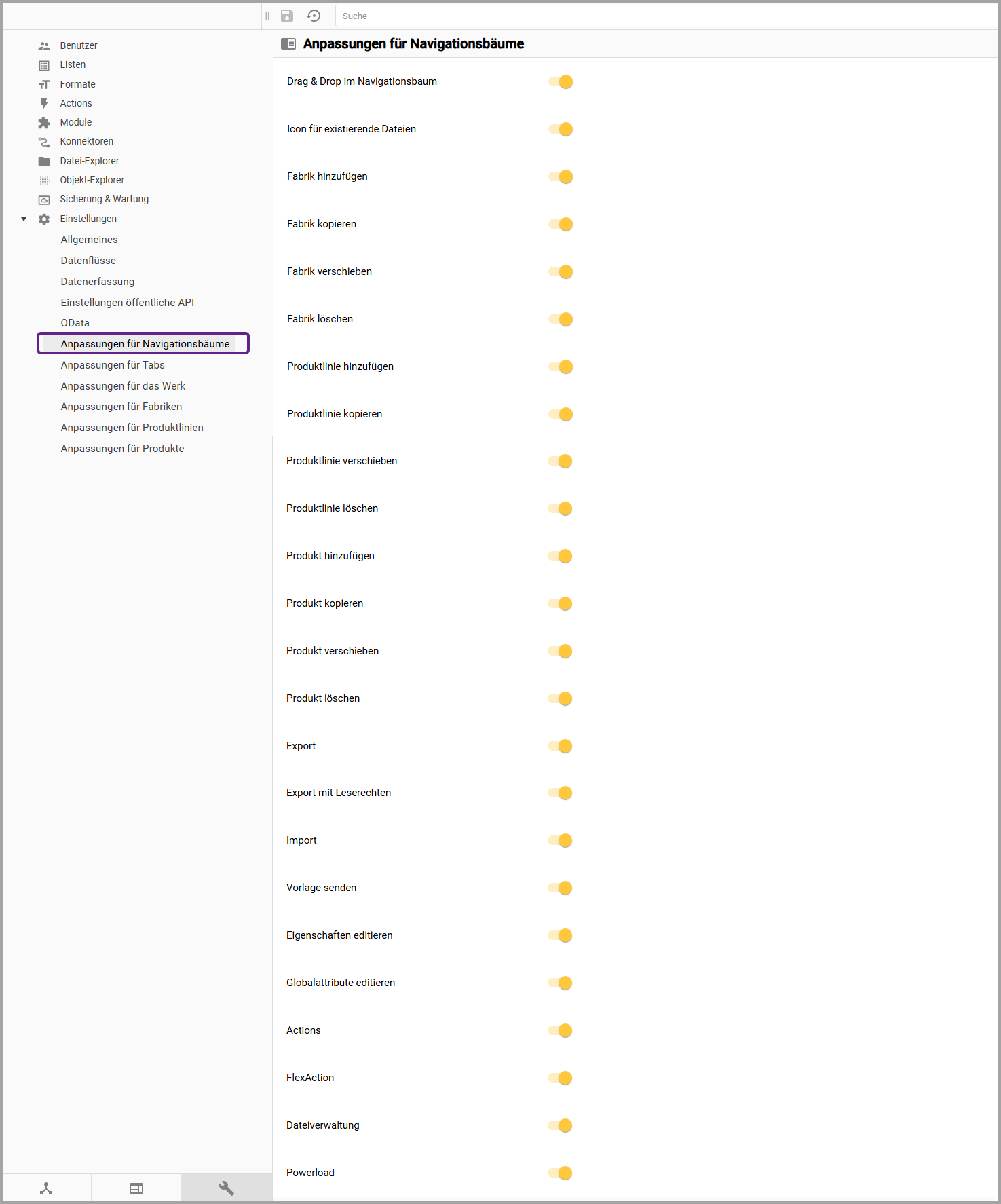Open Anpassungen für Tabs settings

click(x=113, y=365)
